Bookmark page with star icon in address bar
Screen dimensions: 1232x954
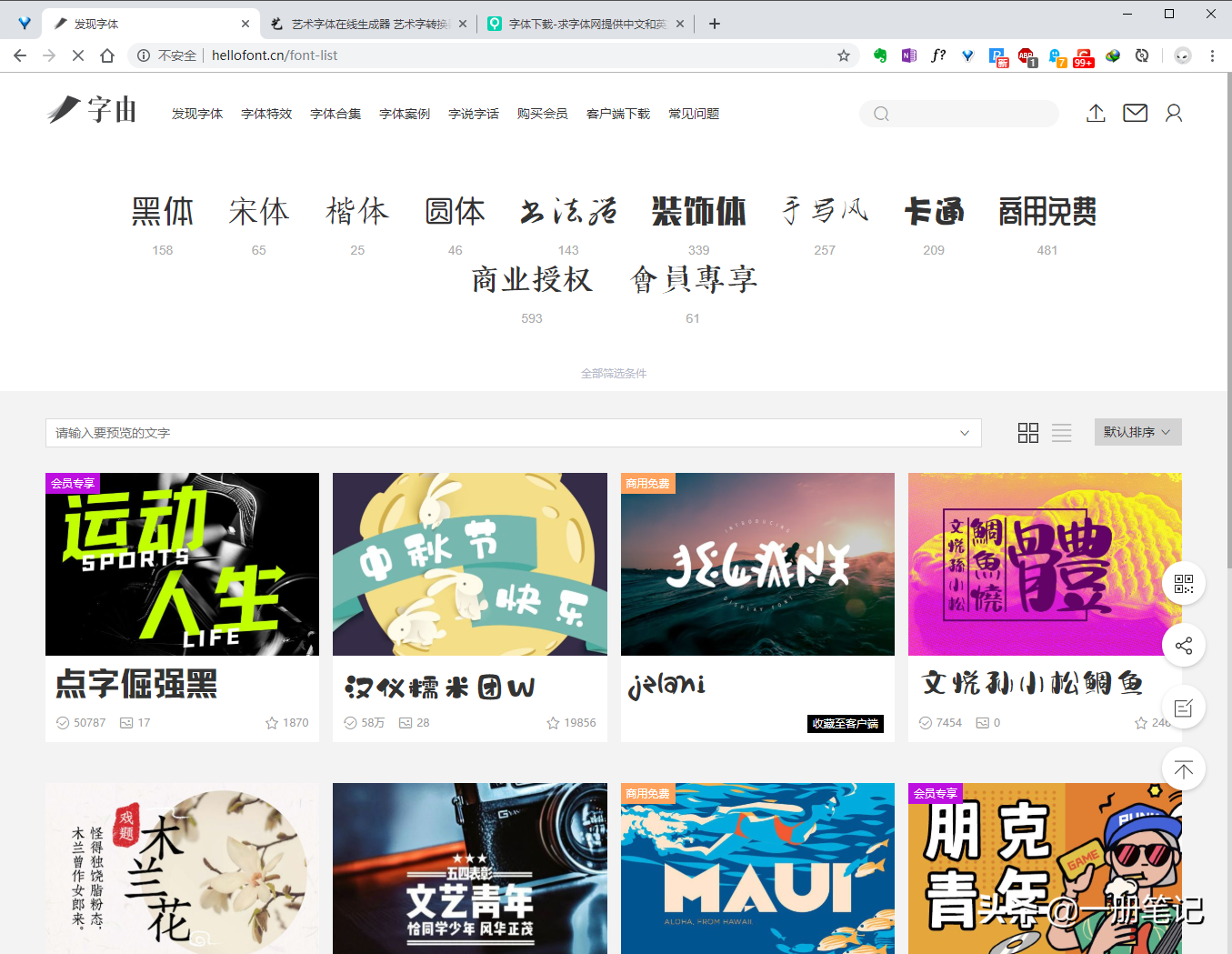click(844, 55)
